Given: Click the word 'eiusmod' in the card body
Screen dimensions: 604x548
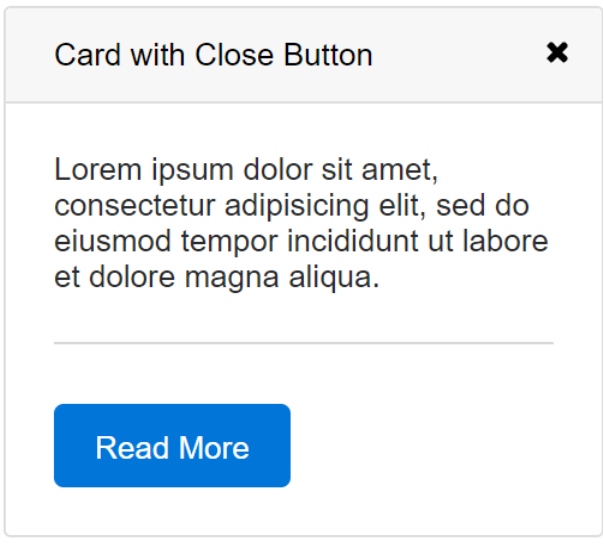Looking at the screenshot, I should click(x=112, y=241).
